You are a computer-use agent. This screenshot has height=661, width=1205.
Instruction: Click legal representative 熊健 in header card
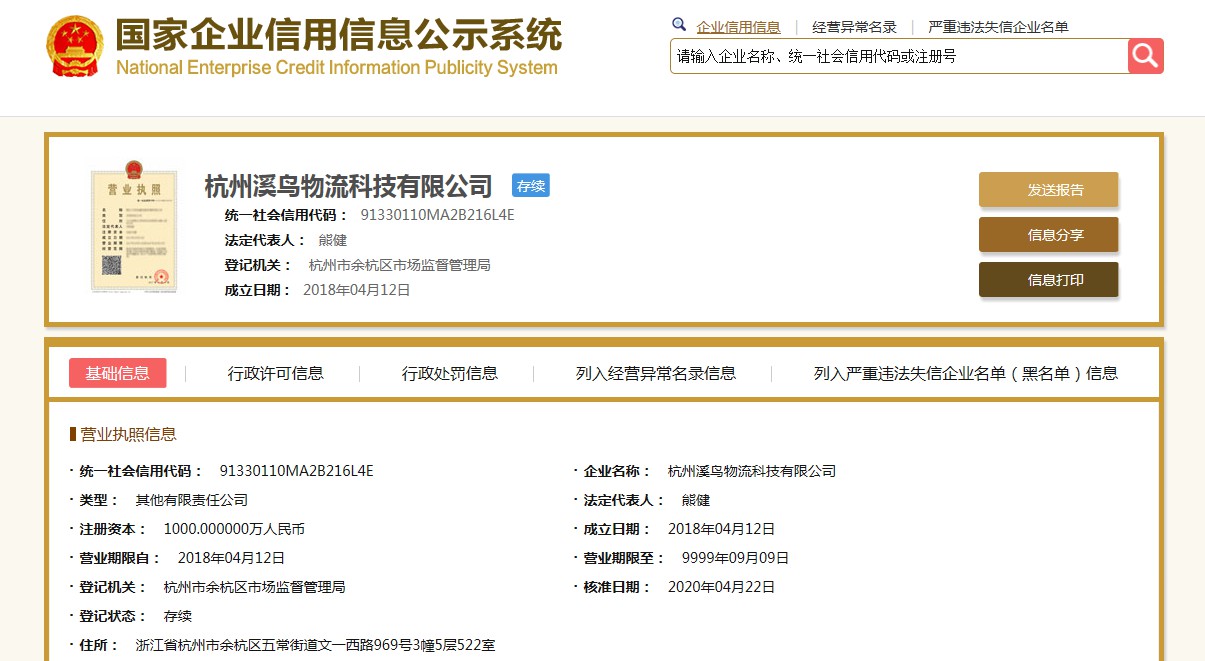click(332, 240)
